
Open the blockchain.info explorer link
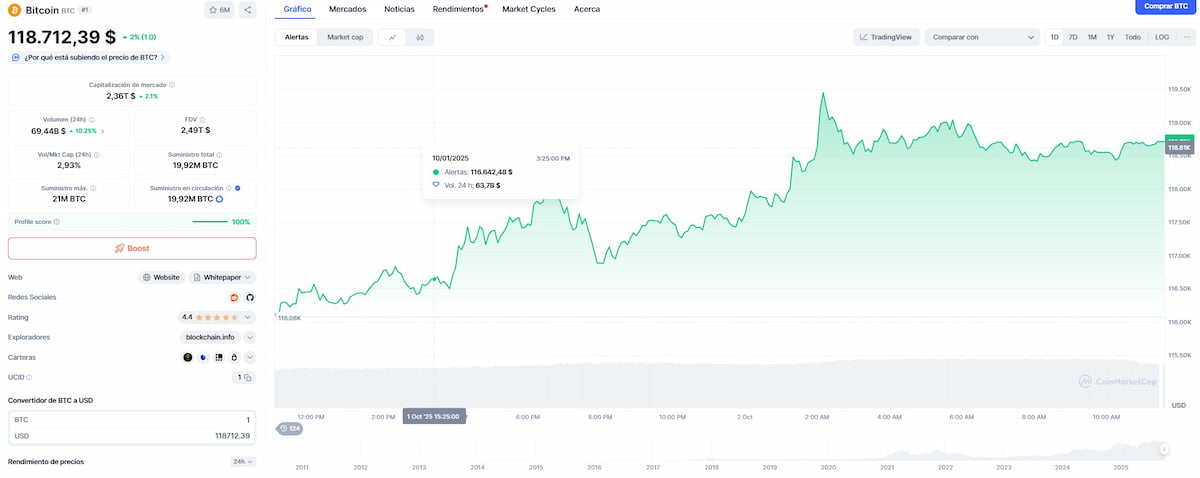point(210,337)
